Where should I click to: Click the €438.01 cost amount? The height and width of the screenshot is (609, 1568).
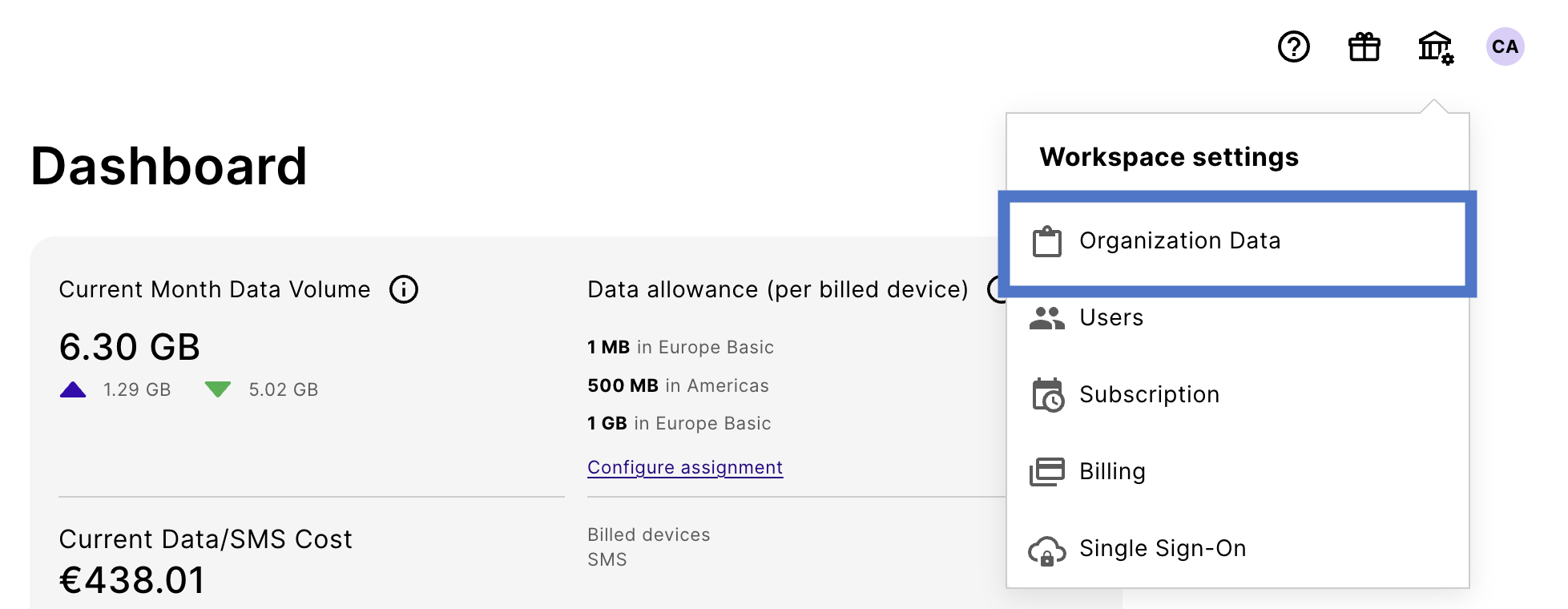click(x=133, y=580)
